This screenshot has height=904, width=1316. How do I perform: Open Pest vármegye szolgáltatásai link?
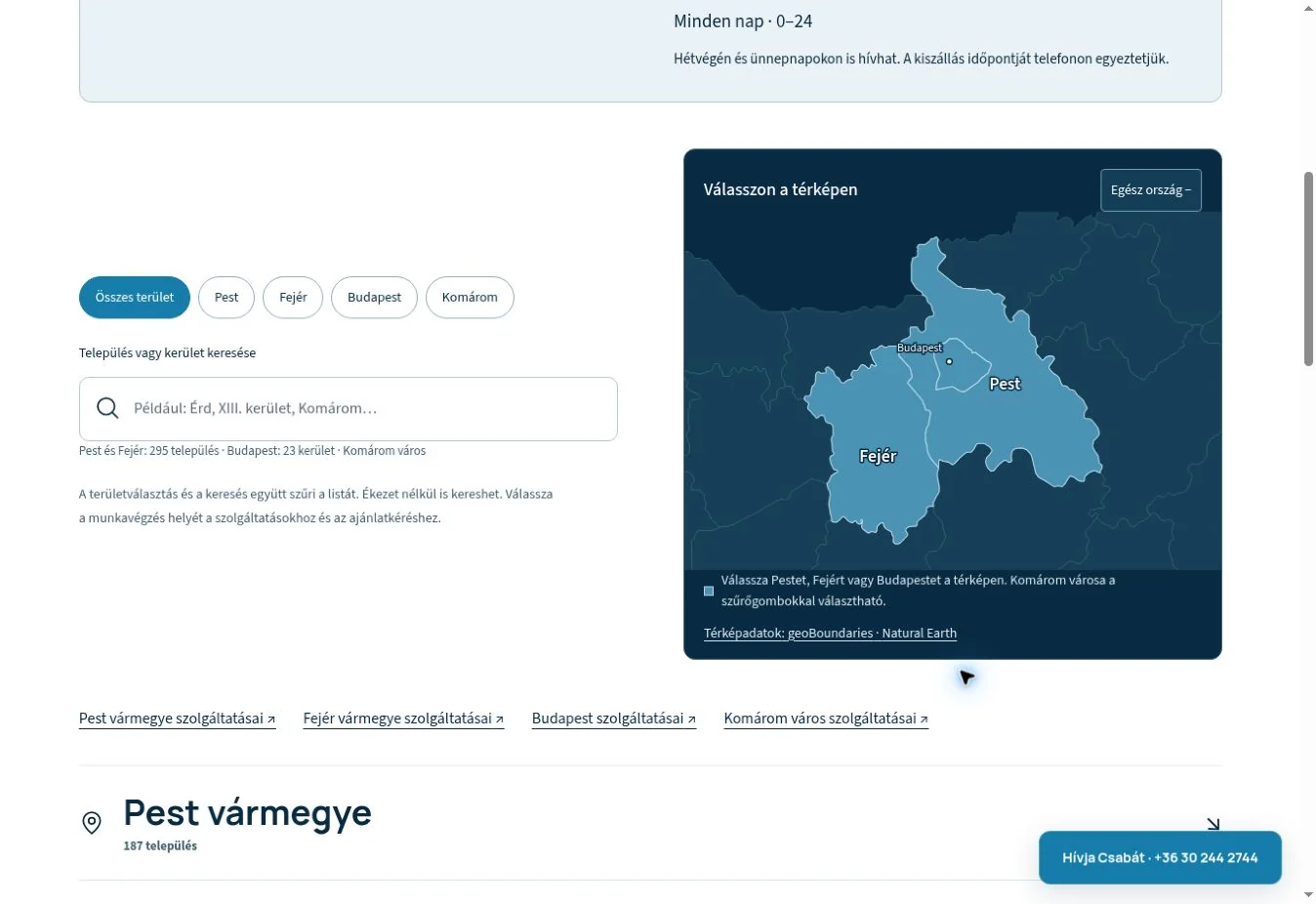pyautogui.click(x=178, y=719)
